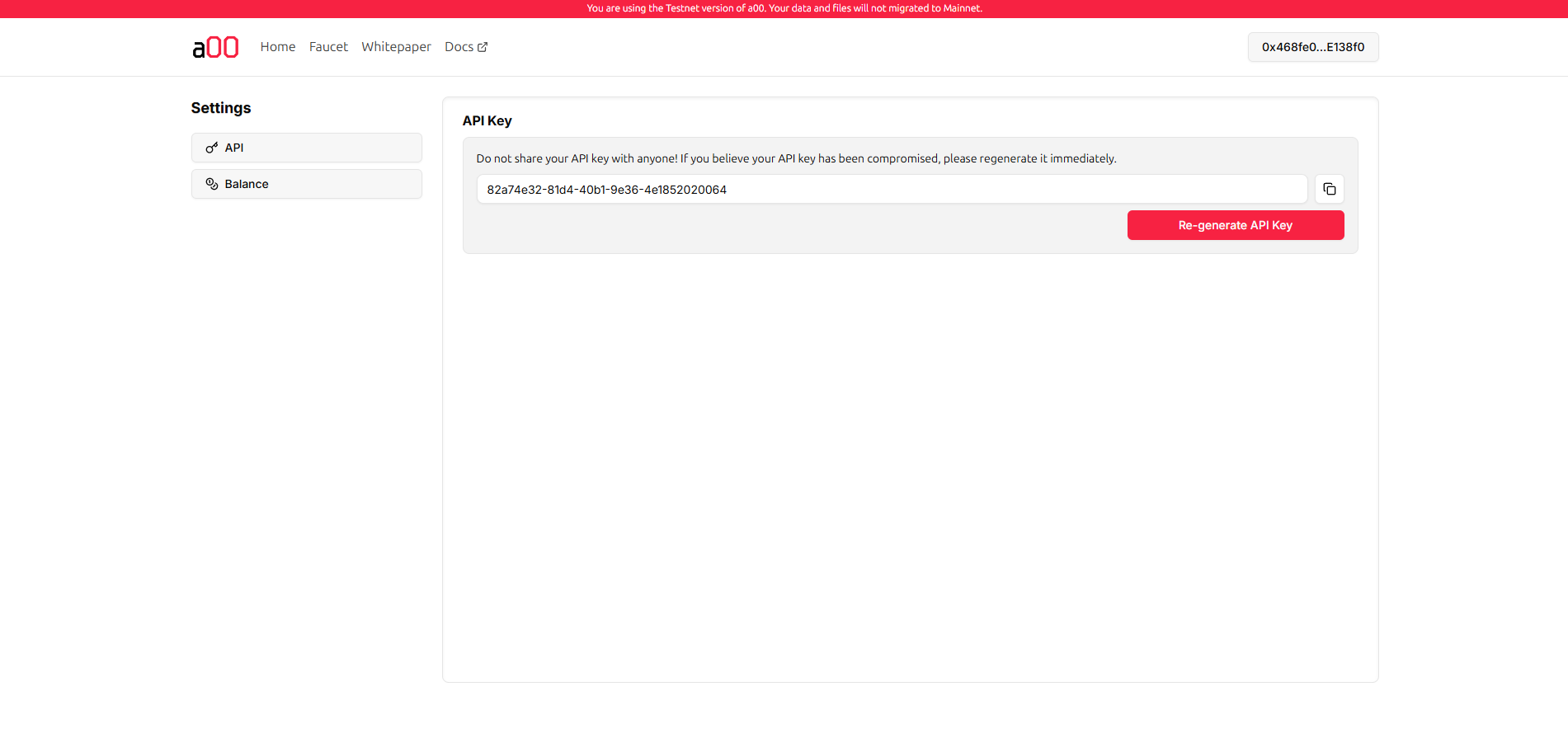Click the external link icon next to Docs
Viewport: 1568px width, 748px height.
483,47
